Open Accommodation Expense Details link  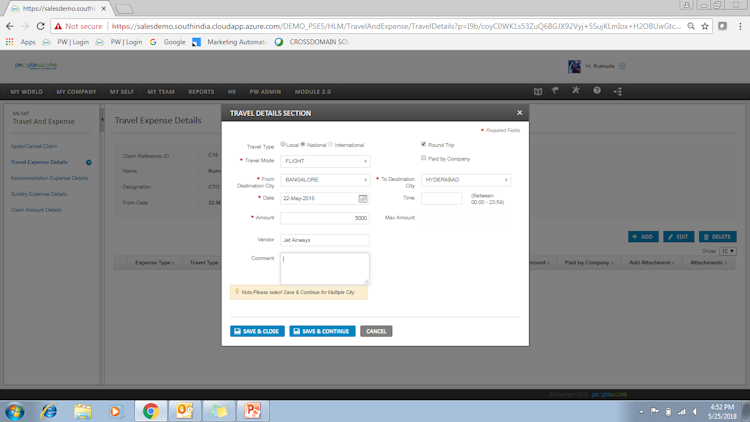49,178
